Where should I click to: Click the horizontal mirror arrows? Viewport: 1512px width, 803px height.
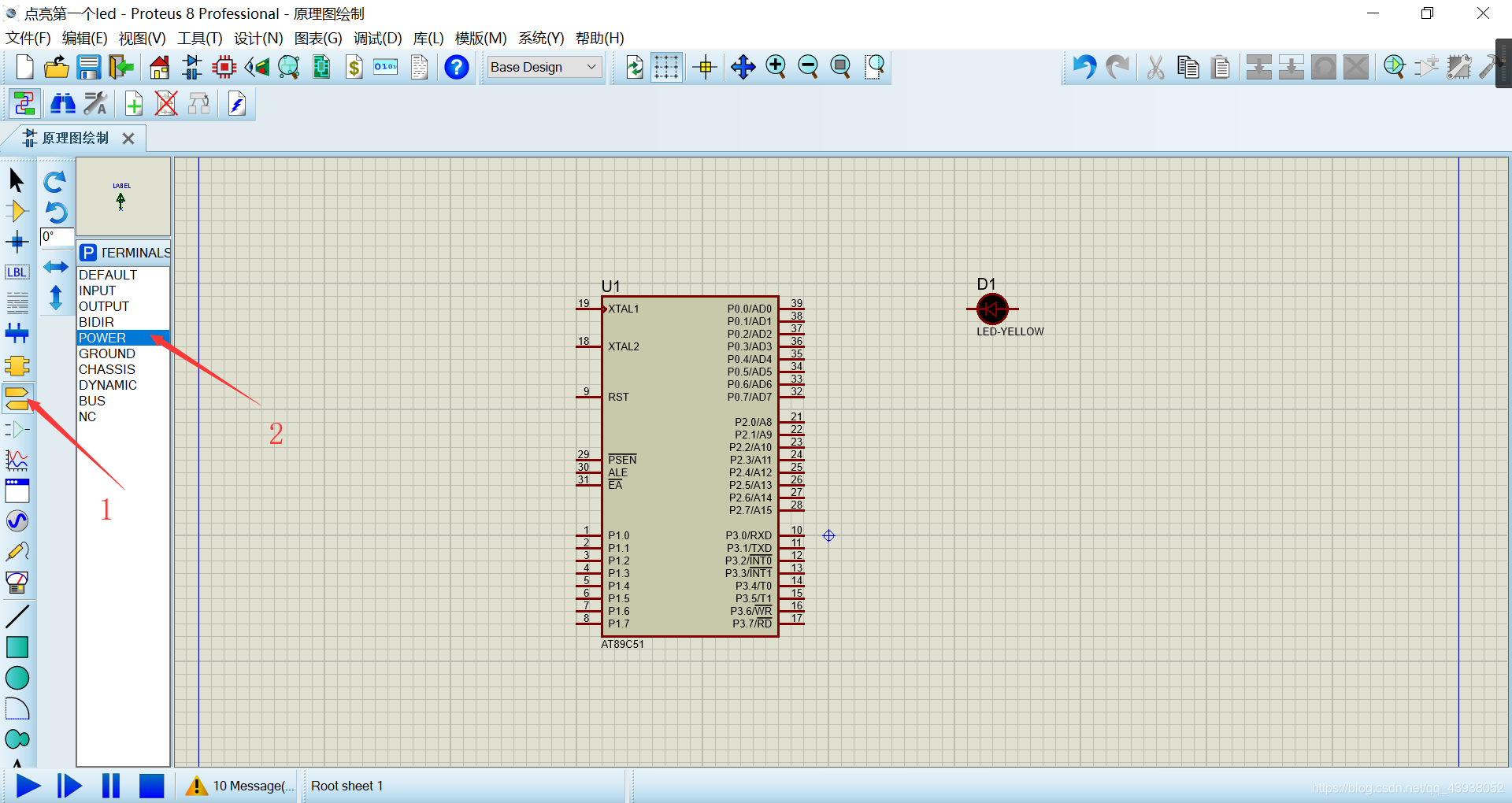[x=55, y=267]
